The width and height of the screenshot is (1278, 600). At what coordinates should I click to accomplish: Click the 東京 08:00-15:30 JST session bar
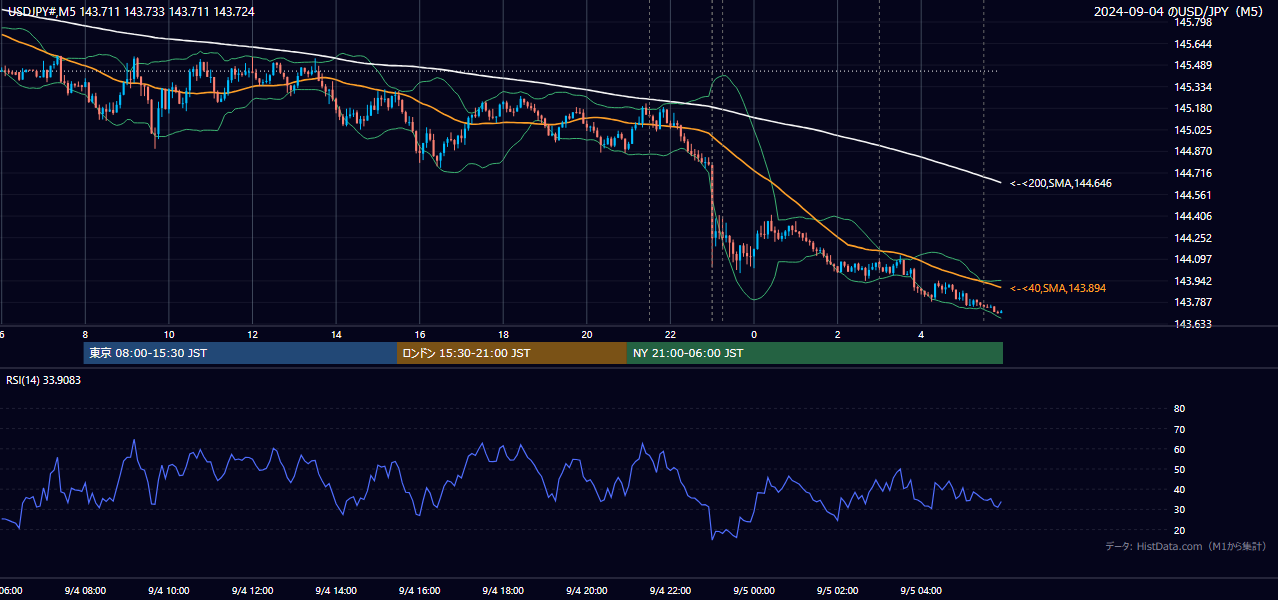click(240, 353)
